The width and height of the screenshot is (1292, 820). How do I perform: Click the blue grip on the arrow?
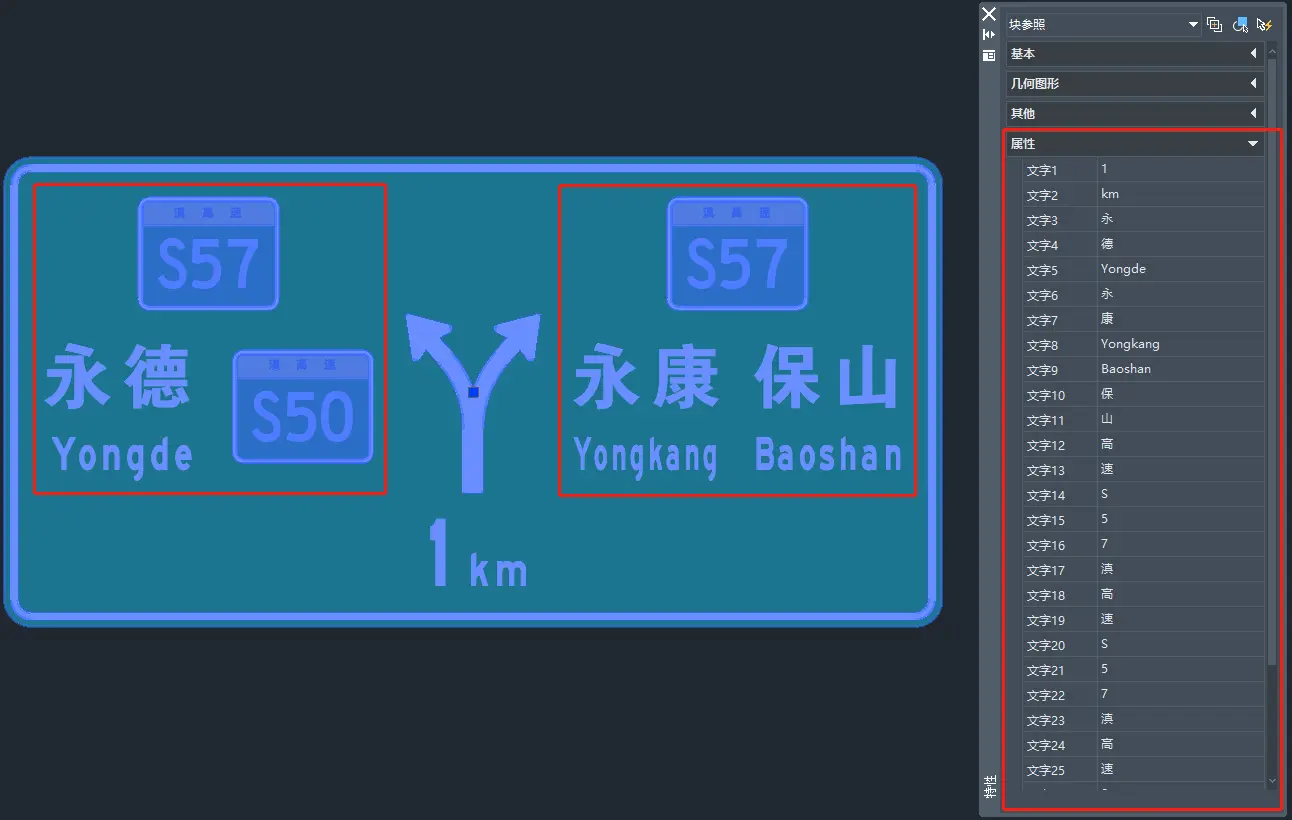(474, 392)
